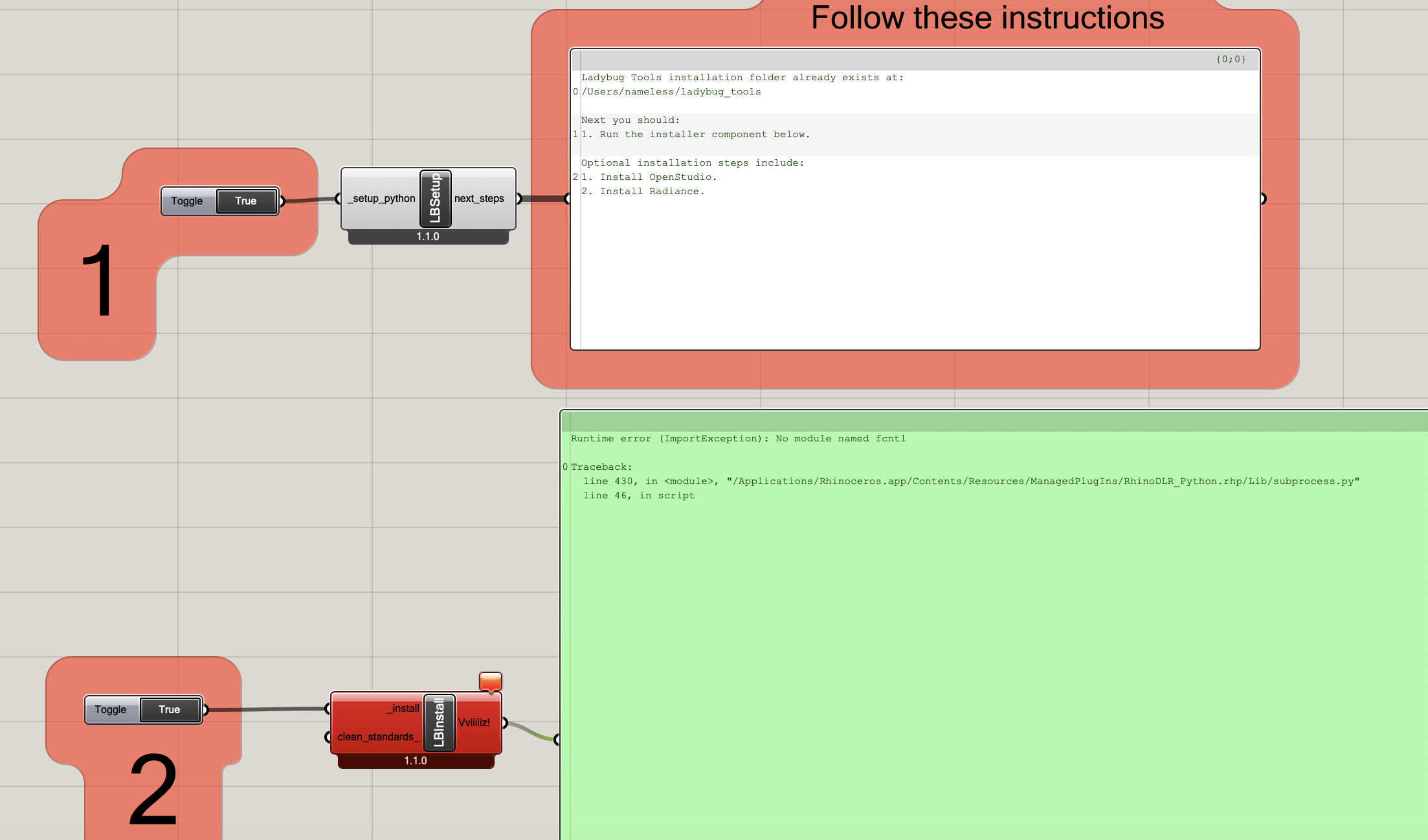Select the 1.1.0 version tag under LBInstall

(416, 761)
